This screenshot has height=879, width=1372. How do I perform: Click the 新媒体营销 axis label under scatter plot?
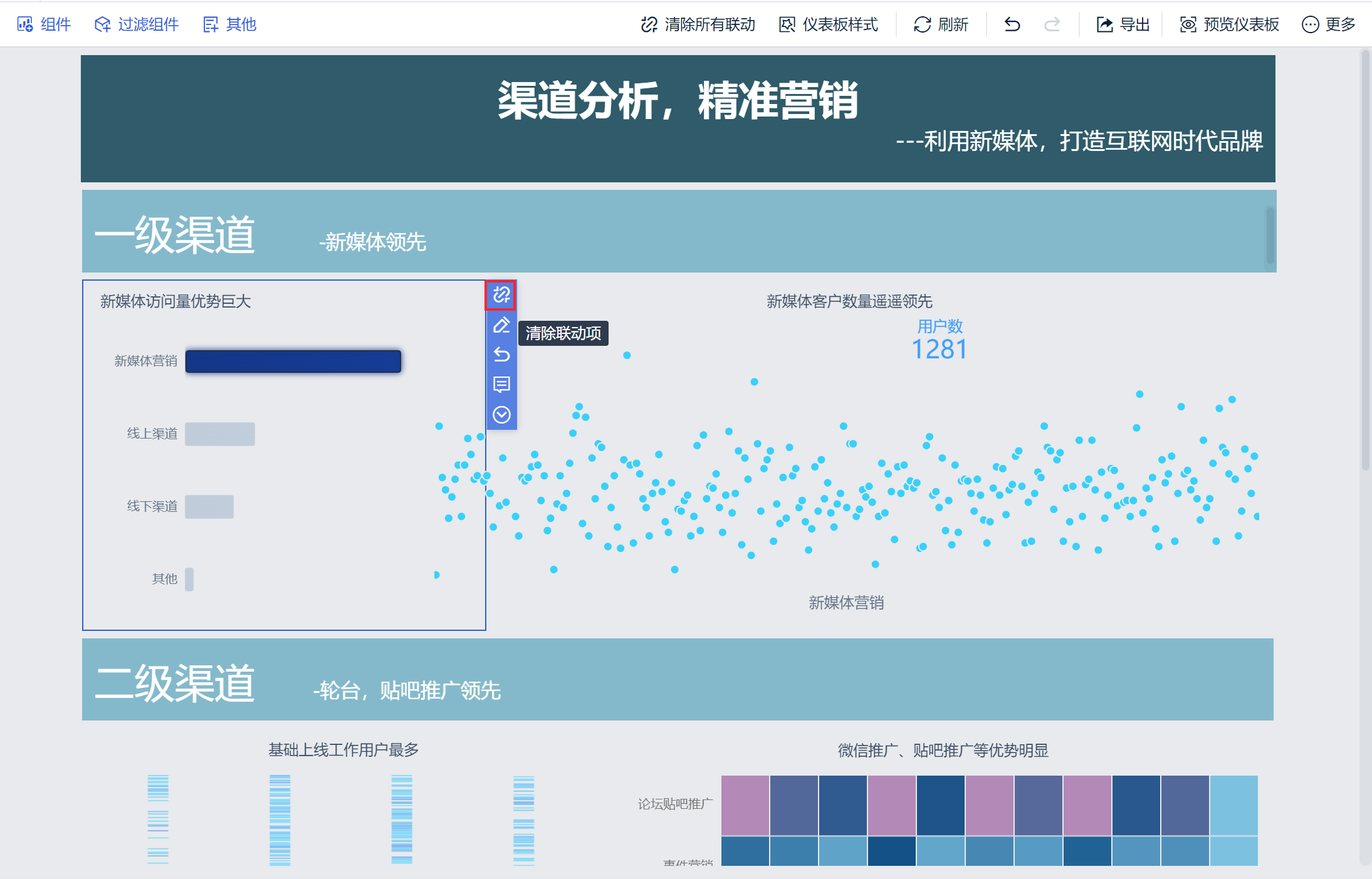[846, 603]
